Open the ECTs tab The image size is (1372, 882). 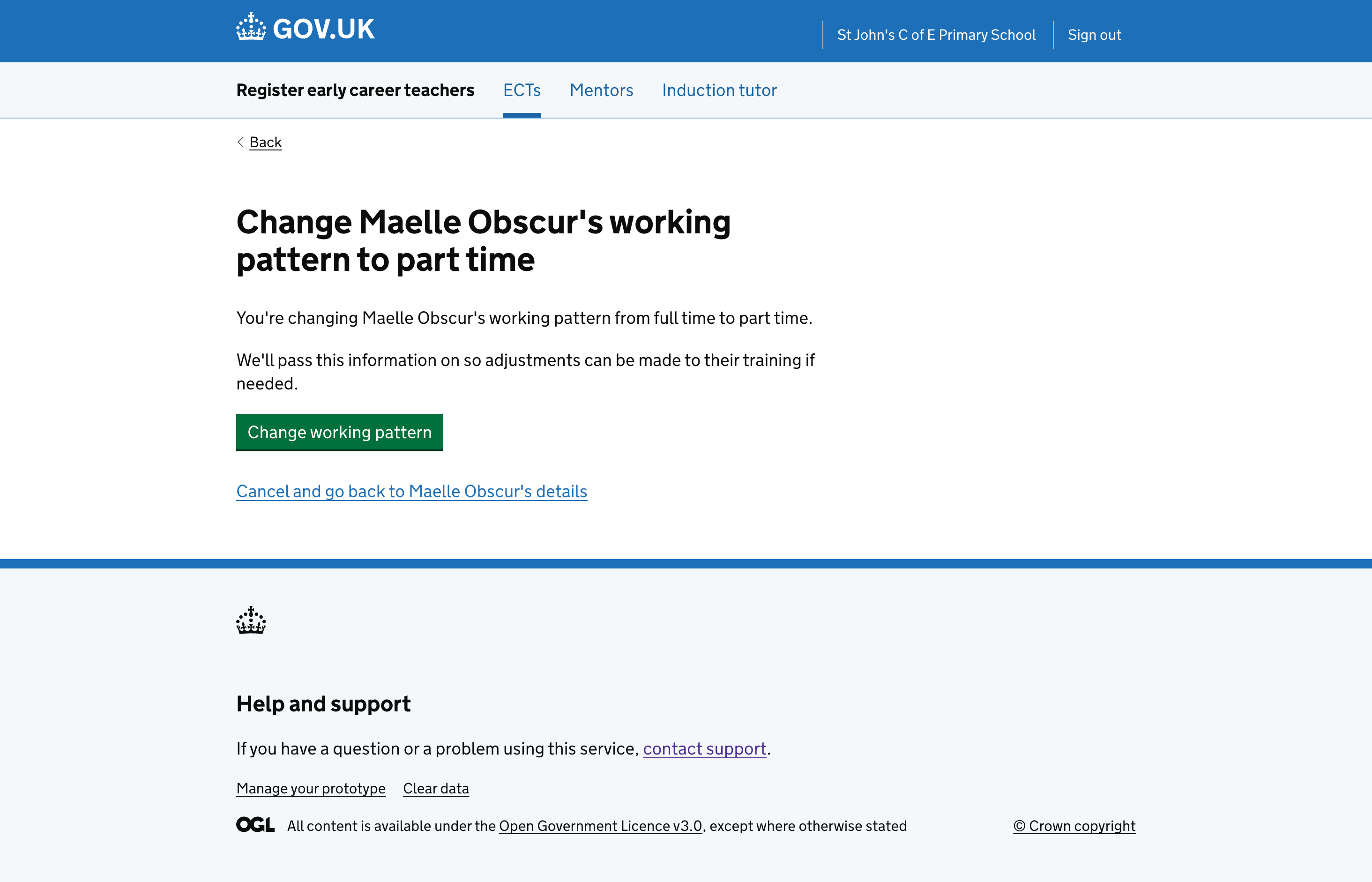[x=522, y=90]
